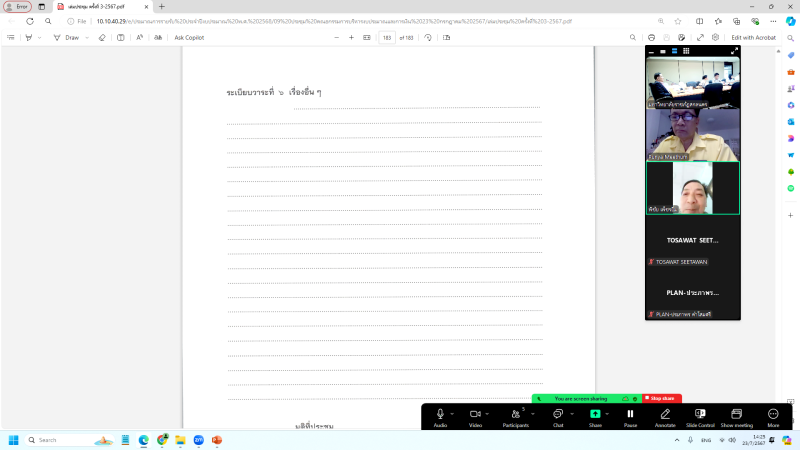This screenshot has width=800, height=450.
Task: Expand the Audio options arrow
Action: click(x=452, y=413)
